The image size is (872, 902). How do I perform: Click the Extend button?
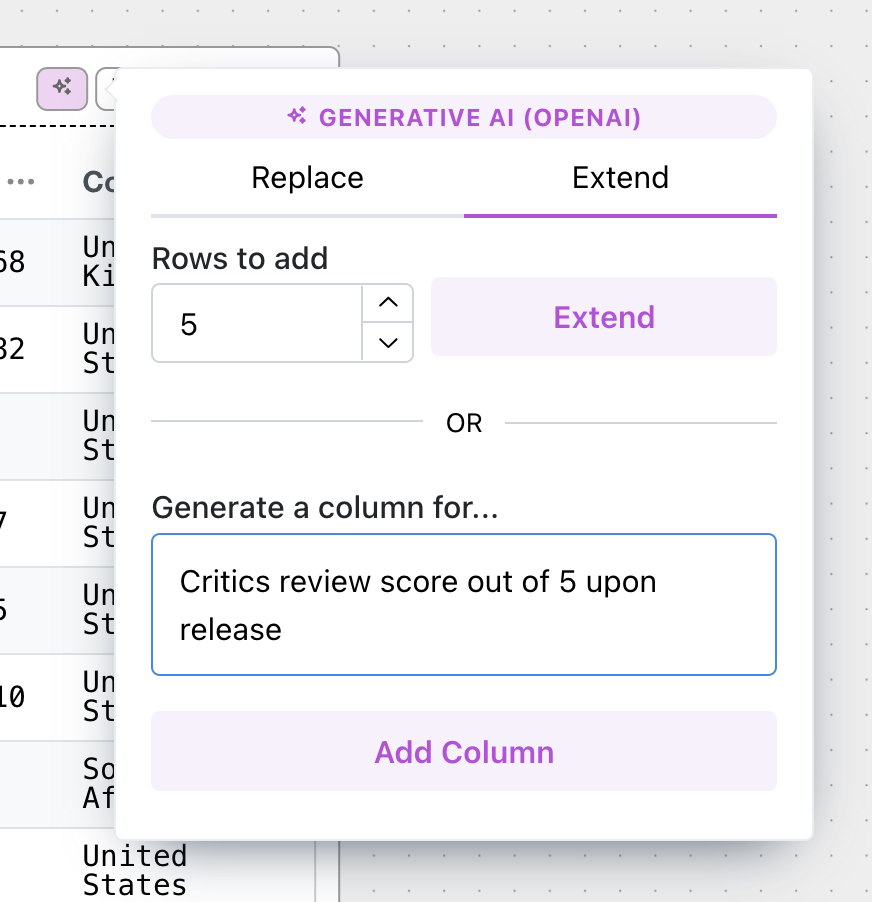[603, 316]
